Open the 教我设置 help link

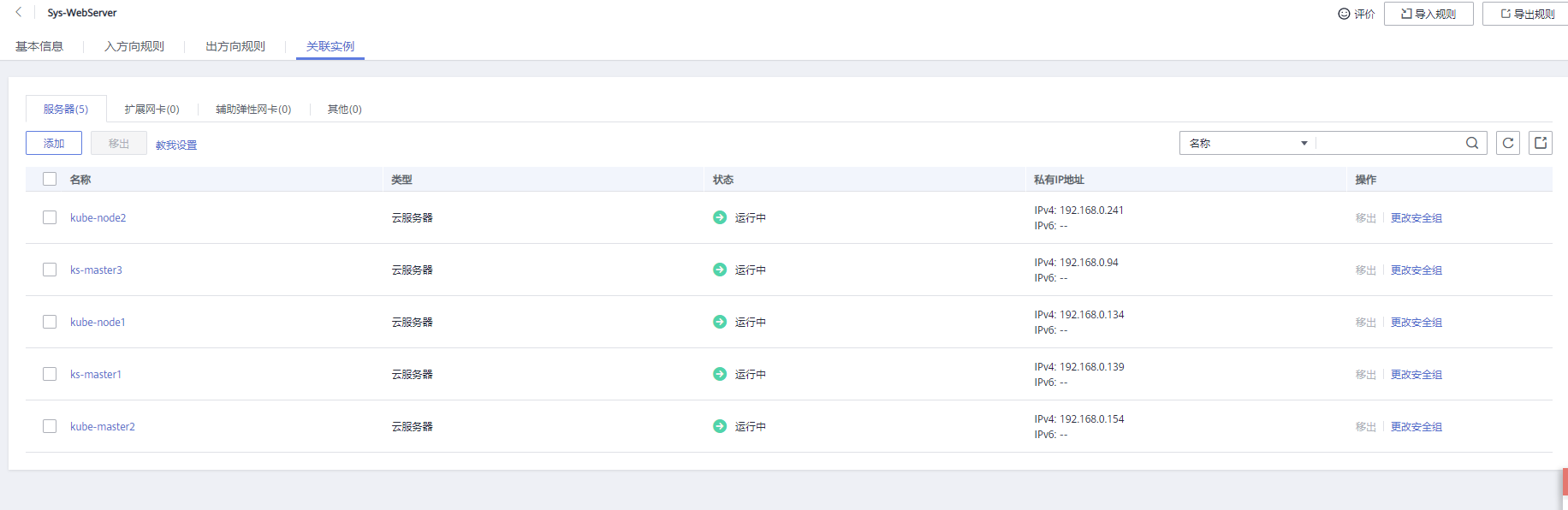pyautogui.click(x=176, y=145)
